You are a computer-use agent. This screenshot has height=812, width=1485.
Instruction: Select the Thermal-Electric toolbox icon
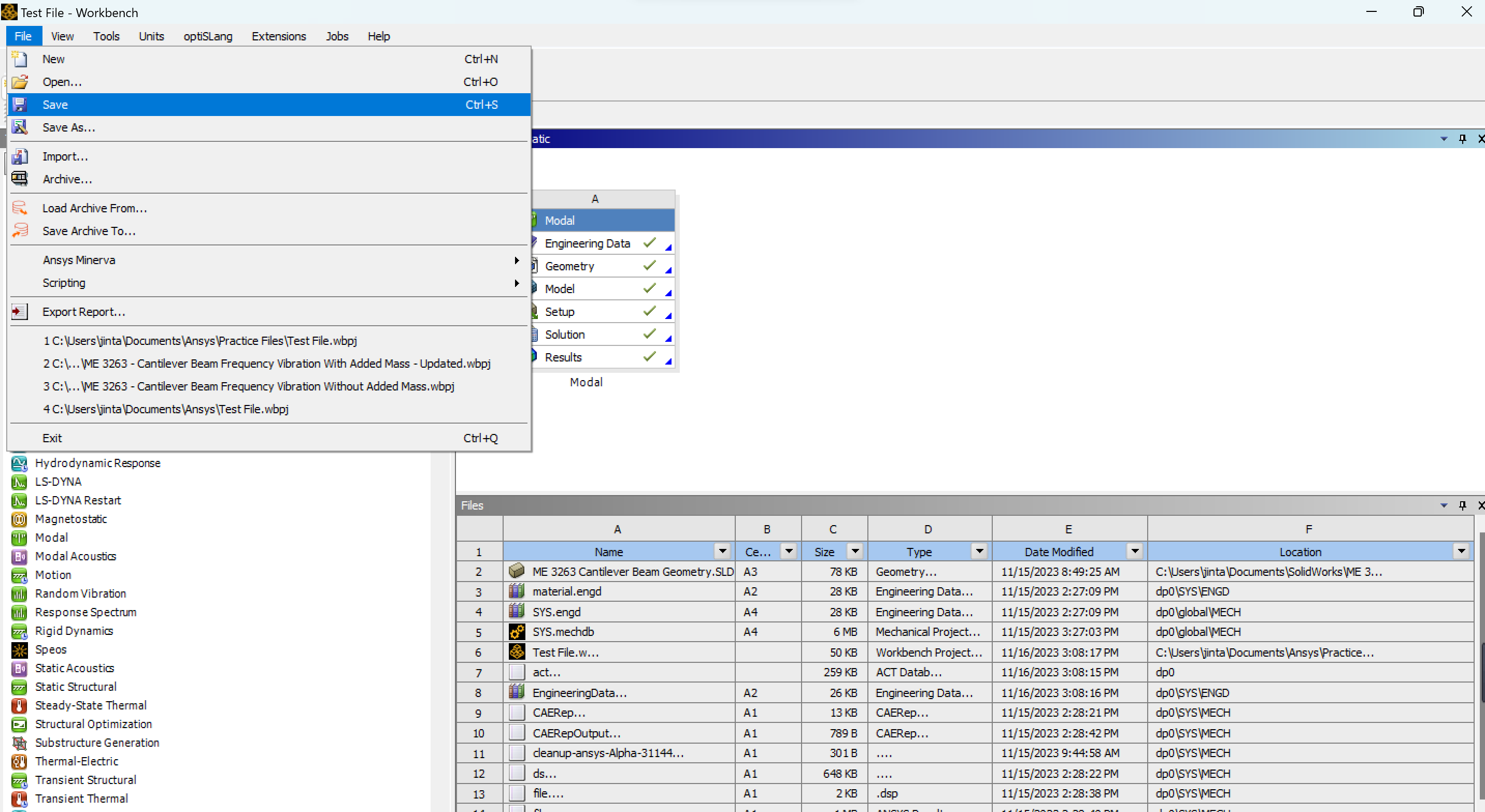pyautogui.click(x=19, y=761)
